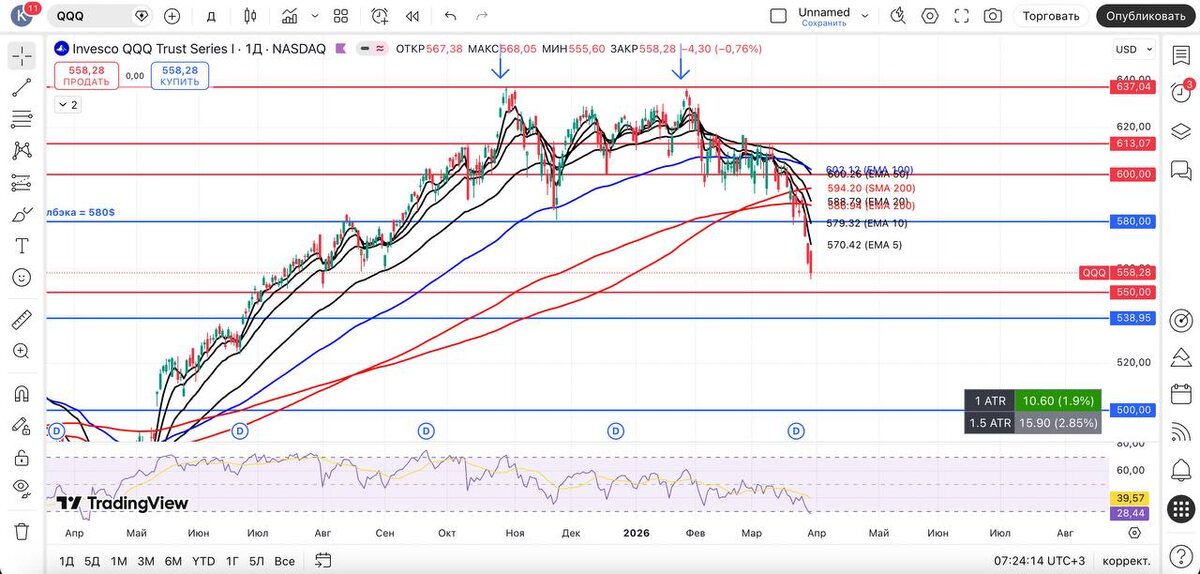
Task: Select the 1Г date range
Action: (x=232, y=560)
